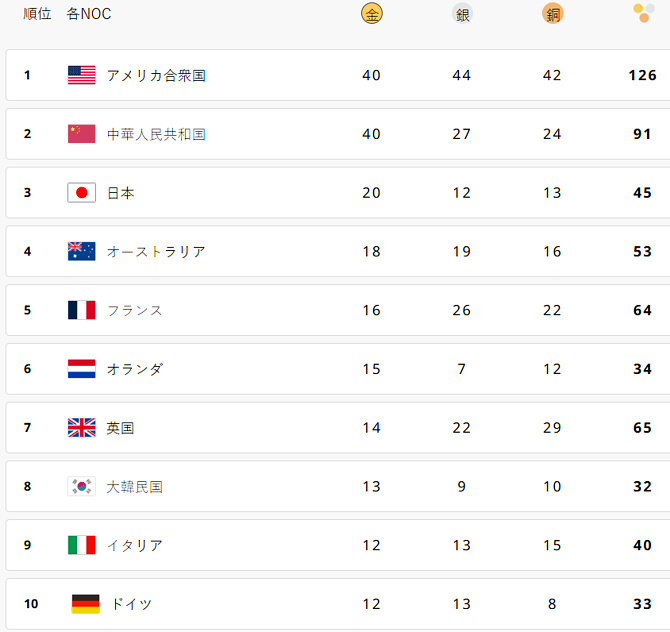
Task: Click the Netherlands flag icon
Action: (x=81, y=369)
